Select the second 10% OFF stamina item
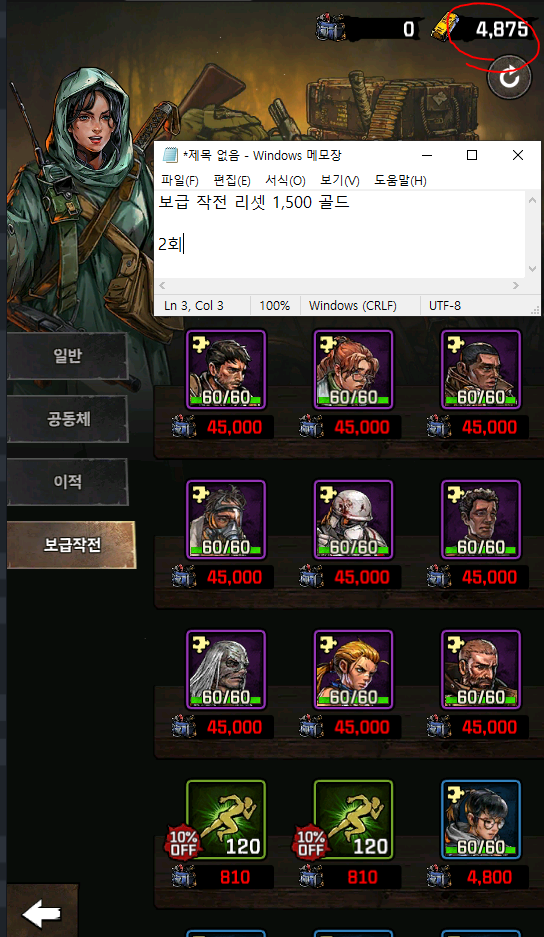Viewport: 544px width, 937px height. (353, 820)
